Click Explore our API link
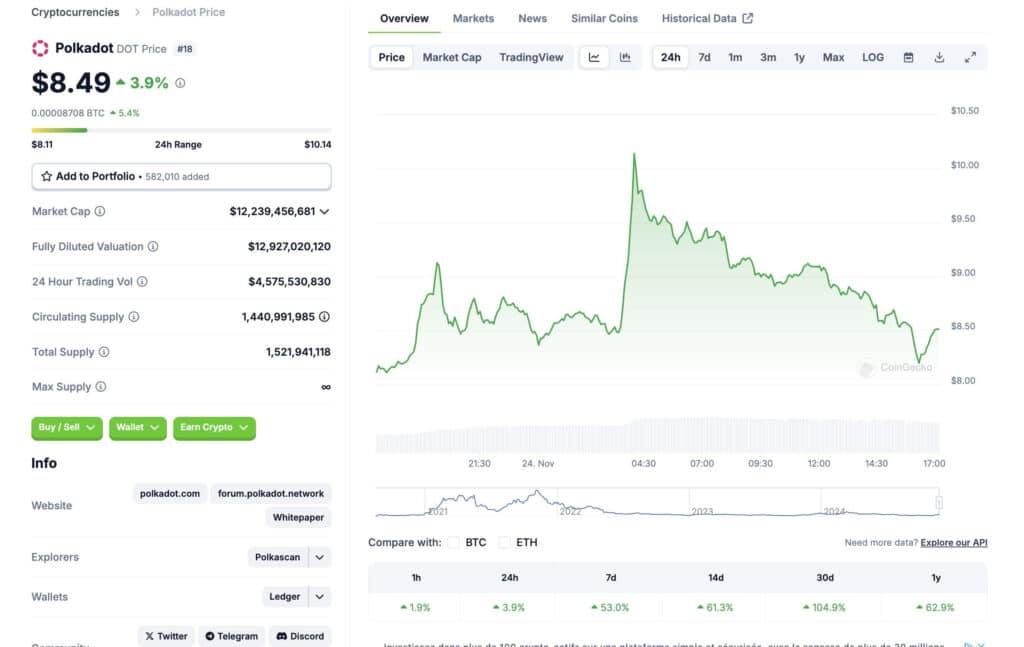 [x=953, y=543]
